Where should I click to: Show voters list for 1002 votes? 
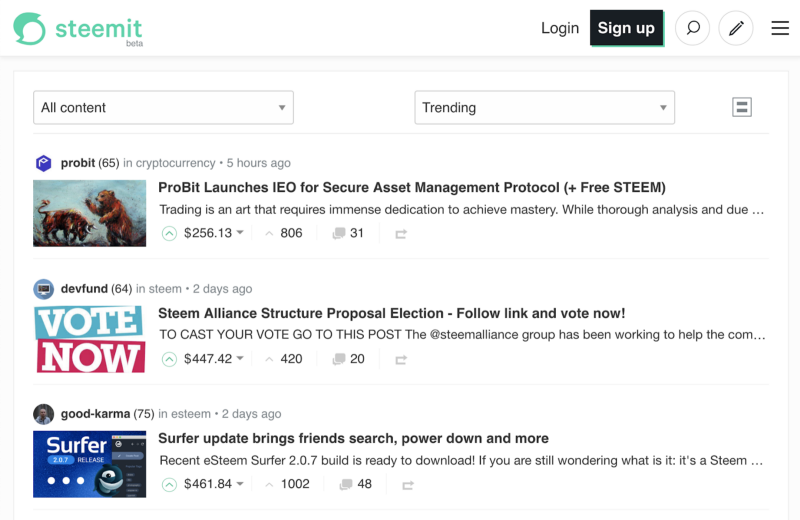point(287,484)
